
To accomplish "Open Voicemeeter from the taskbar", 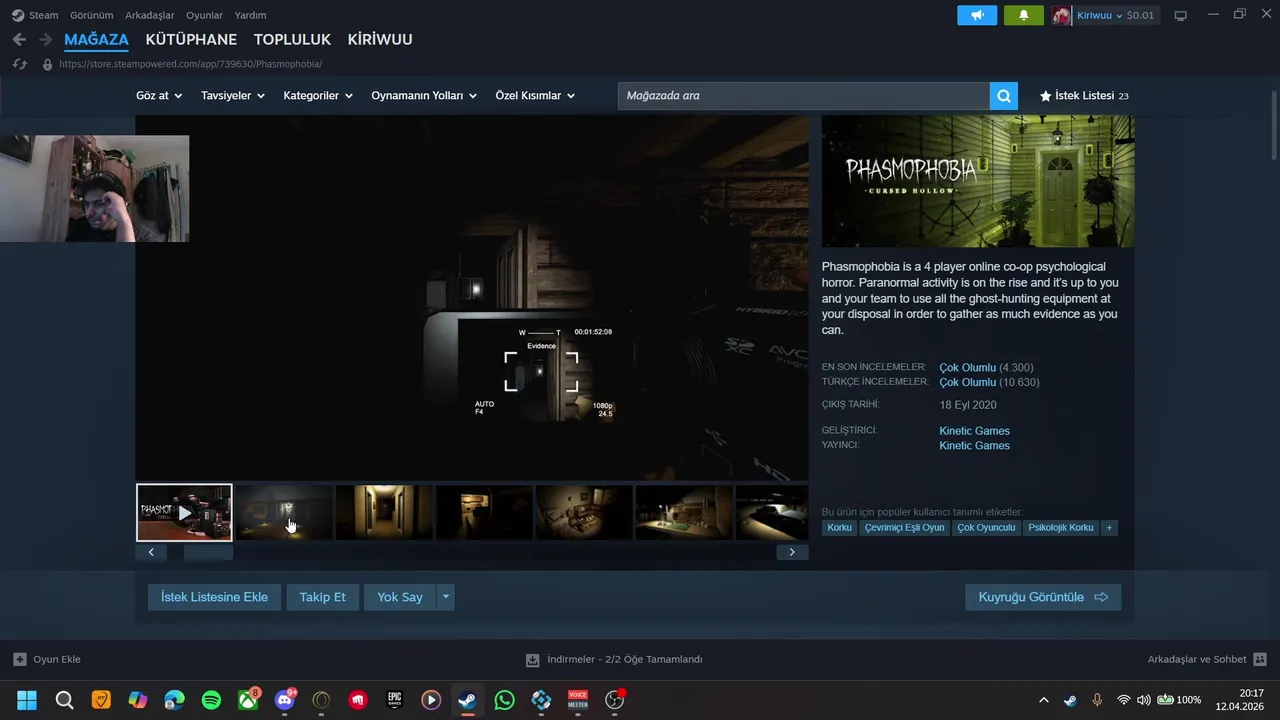I will (578, 700).
